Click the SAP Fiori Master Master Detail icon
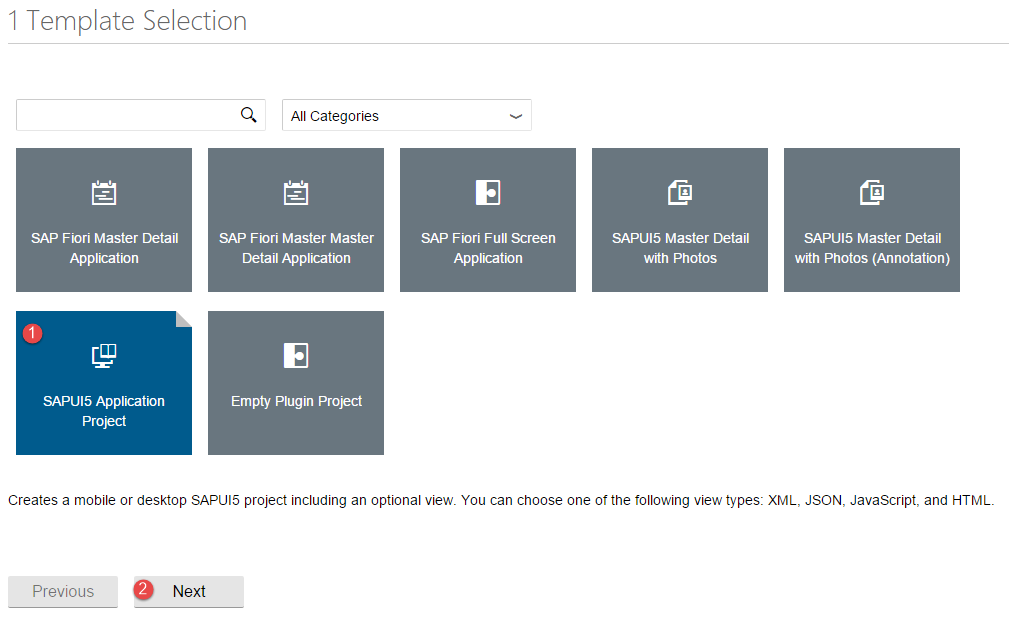Image resolution: width=1009 pixels, height=625 pixels. (x=296, y=192)
